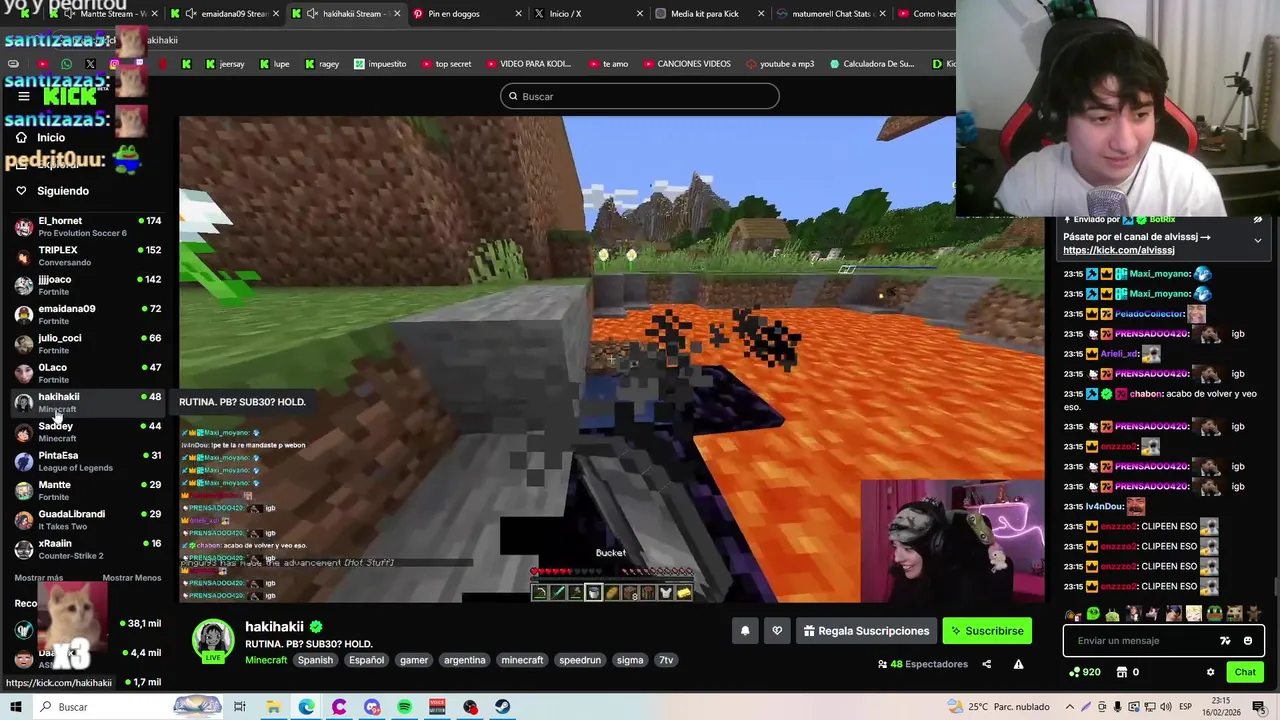The width and height of the screenshot is (1280, 720).
Task: Click the 'Minecraft' category link
Action: pos(266,660)
